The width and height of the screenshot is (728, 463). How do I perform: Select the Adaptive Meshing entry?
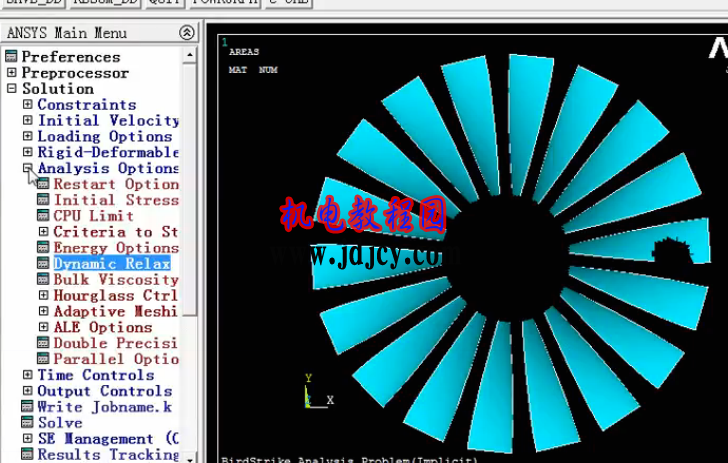[x=116, y=311]
